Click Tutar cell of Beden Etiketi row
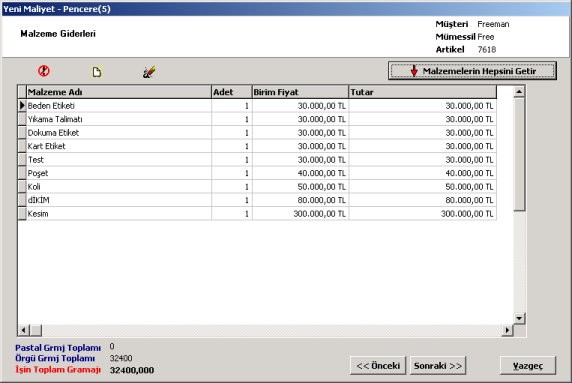The width and height of the screenshot is (572, 383). point(423,106)
